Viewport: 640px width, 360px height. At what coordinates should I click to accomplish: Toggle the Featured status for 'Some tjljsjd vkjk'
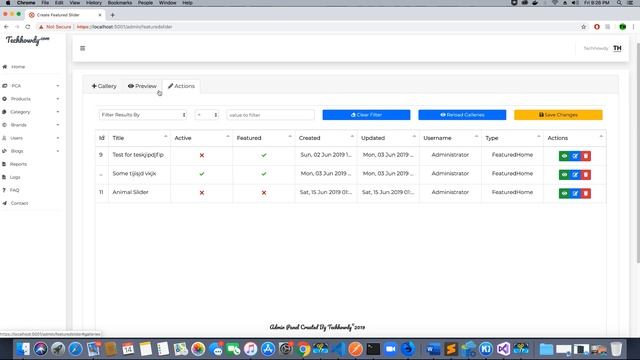[264, 174]
